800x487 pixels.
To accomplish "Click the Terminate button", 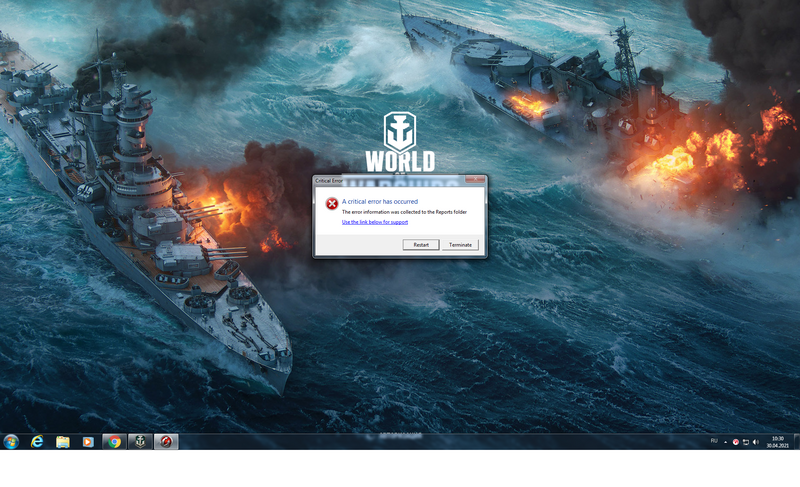I will [460, 245].
